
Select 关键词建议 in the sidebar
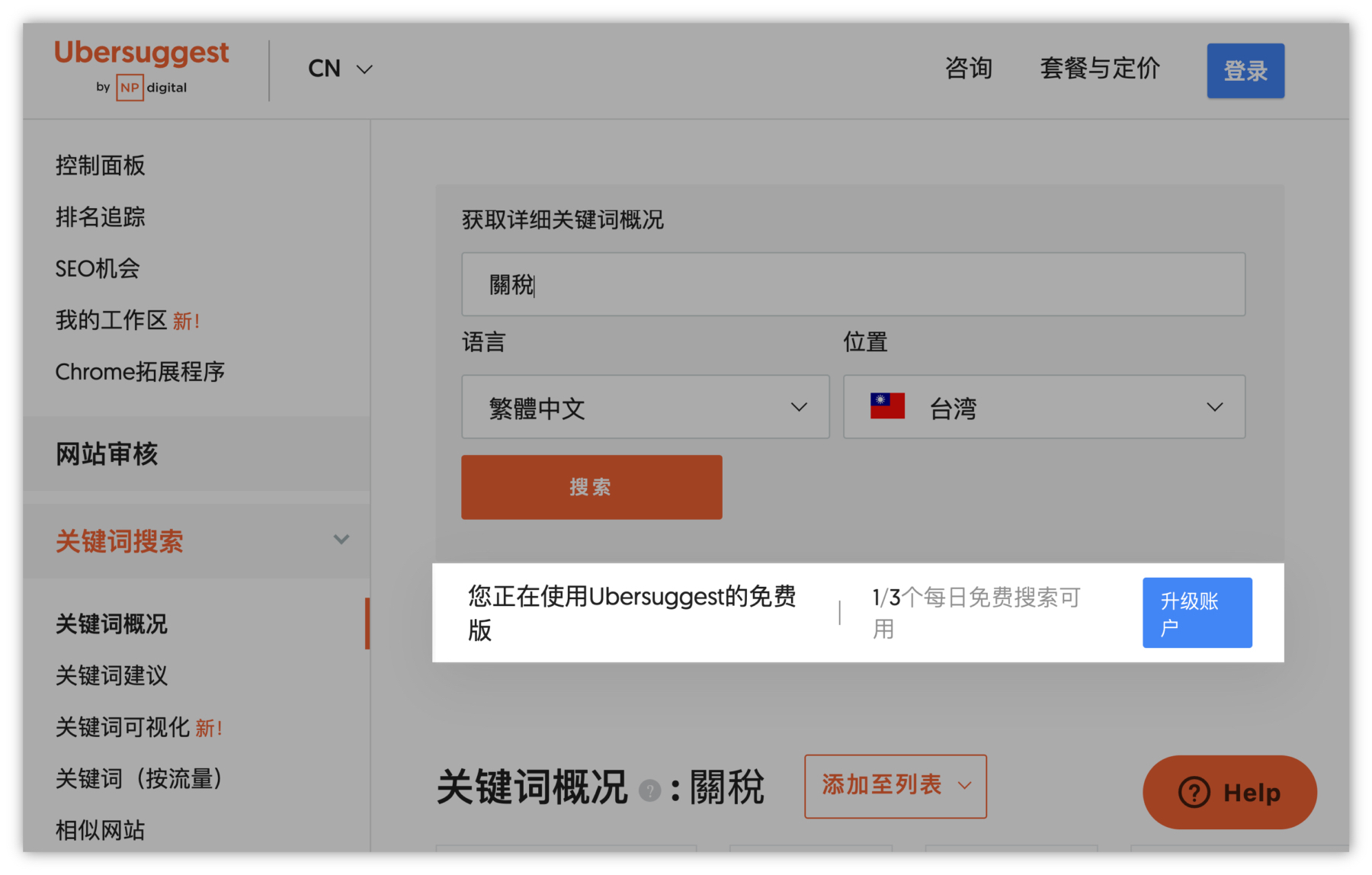point(111,675)
